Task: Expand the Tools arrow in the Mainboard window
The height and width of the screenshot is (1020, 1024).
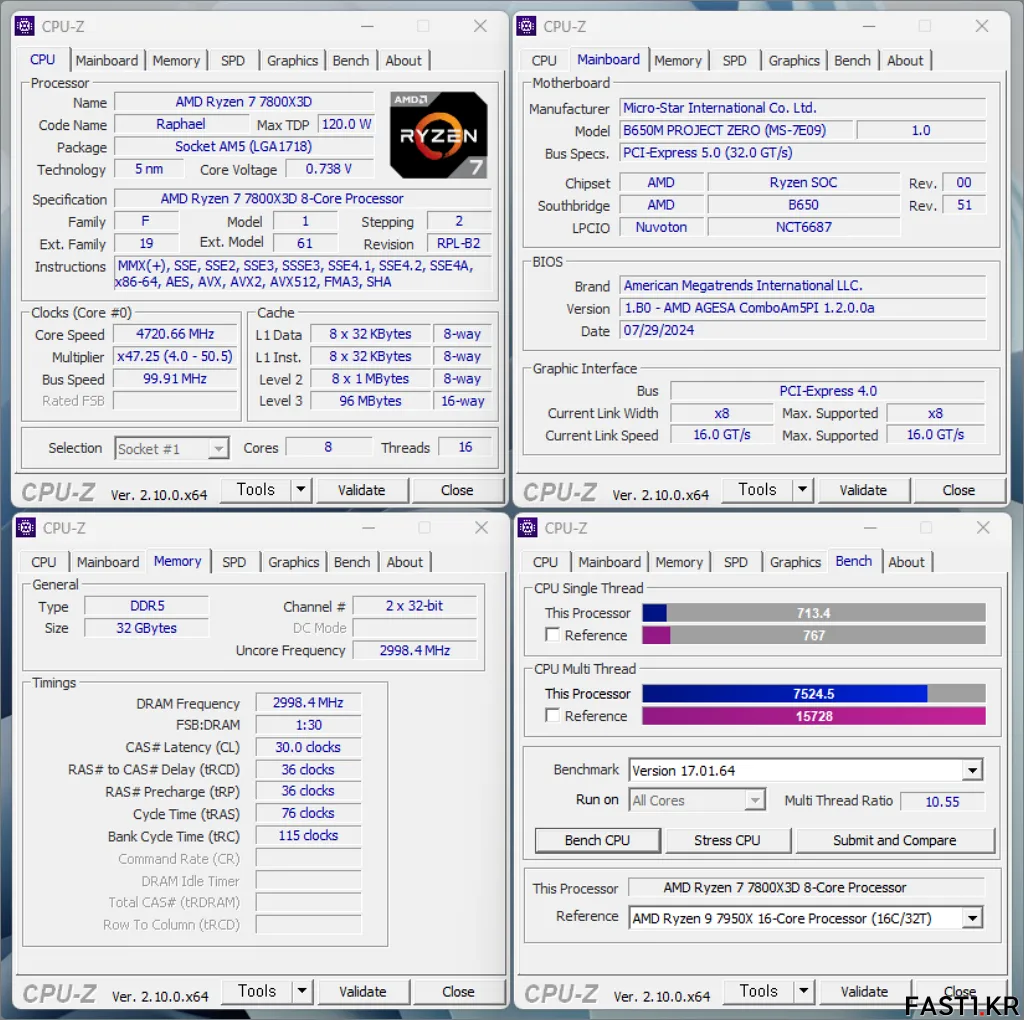Action: (x=803, y=490)
